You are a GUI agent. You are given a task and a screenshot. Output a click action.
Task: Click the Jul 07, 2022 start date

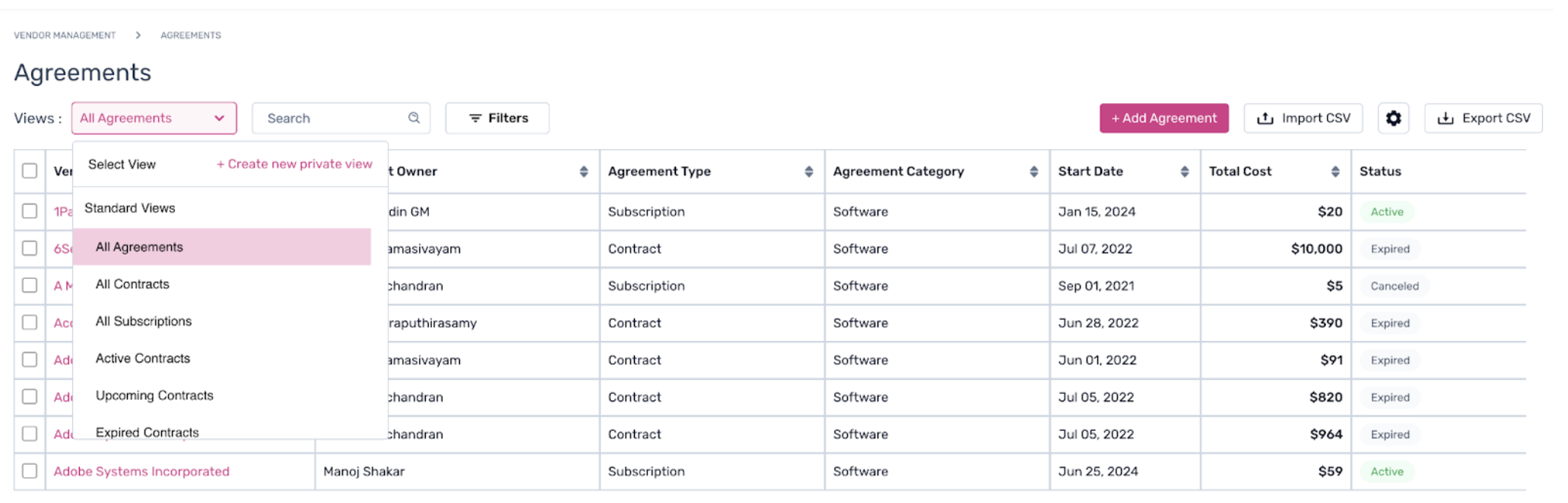point(1095,248)
